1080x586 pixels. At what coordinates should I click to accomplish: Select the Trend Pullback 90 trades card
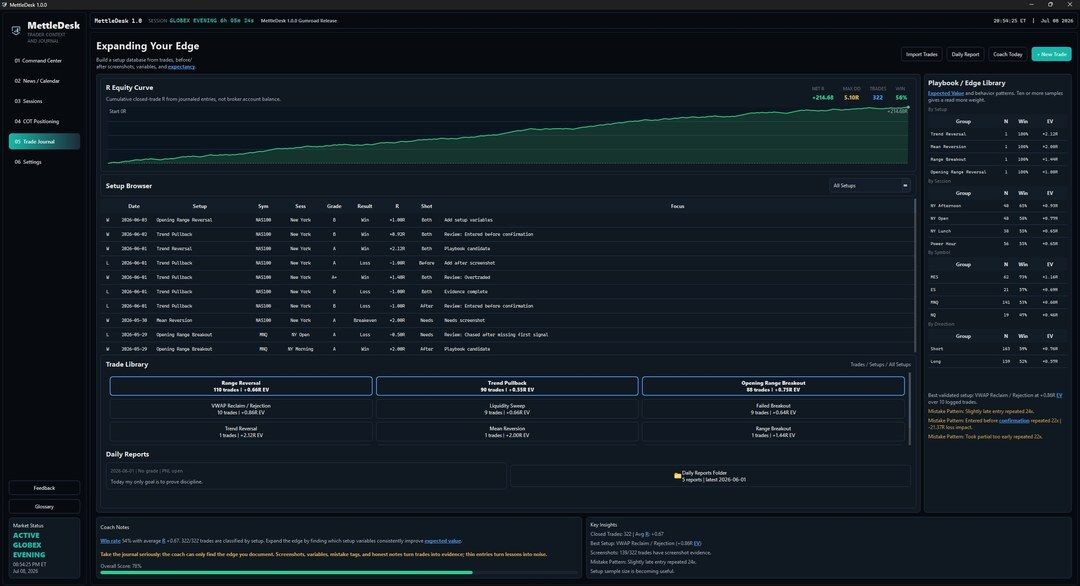[x=507, y=386]
